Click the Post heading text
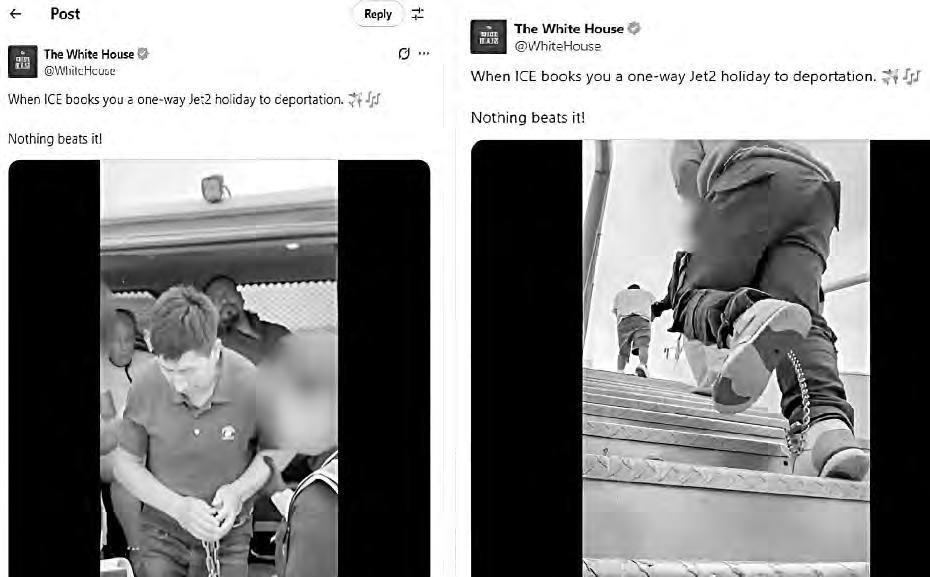Image resolution: width=930 pixels, height=577 pixels. pos(65,14)
